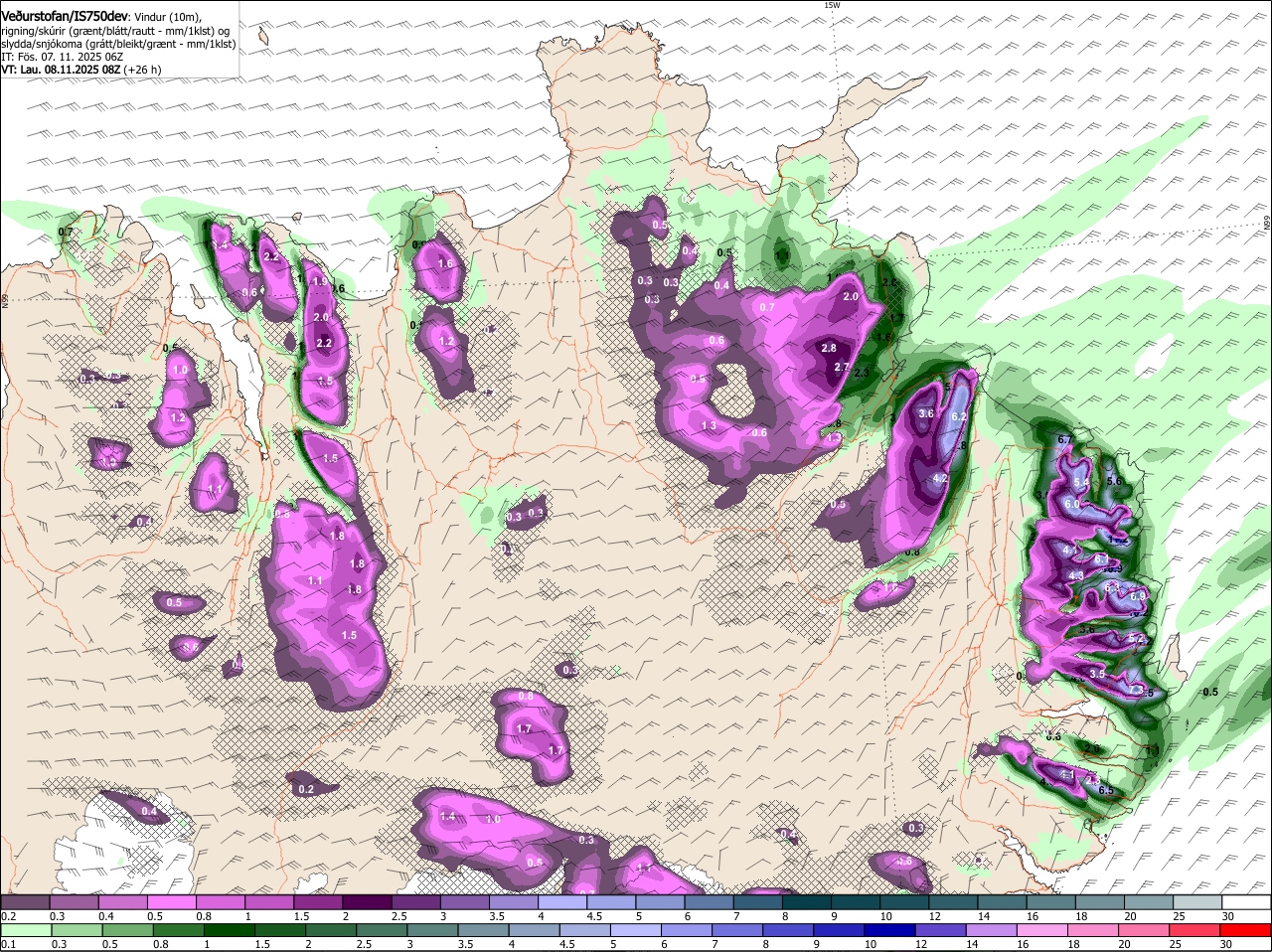The image size is (1272, 952).
Task: Select the valid time line VT: Lau. 08.11.2025 08Z
Action: (x=80, y=70)
